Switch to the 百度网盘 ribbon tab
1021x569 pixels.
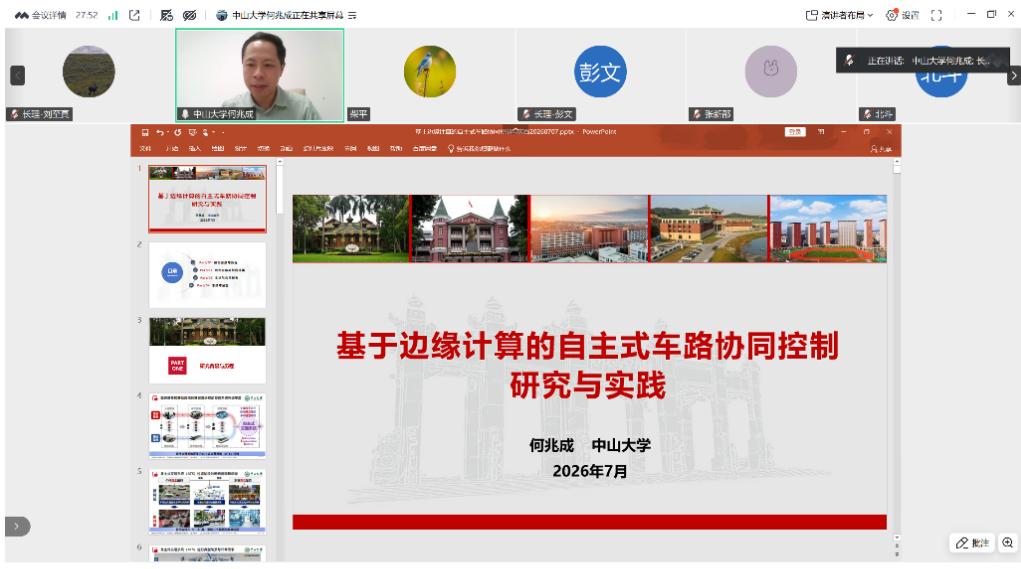click(425, 148)
